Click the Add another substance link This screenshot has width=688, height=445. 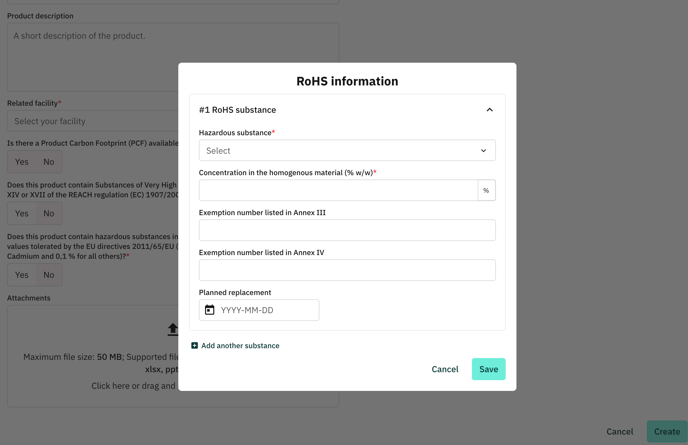coord(240,346)
